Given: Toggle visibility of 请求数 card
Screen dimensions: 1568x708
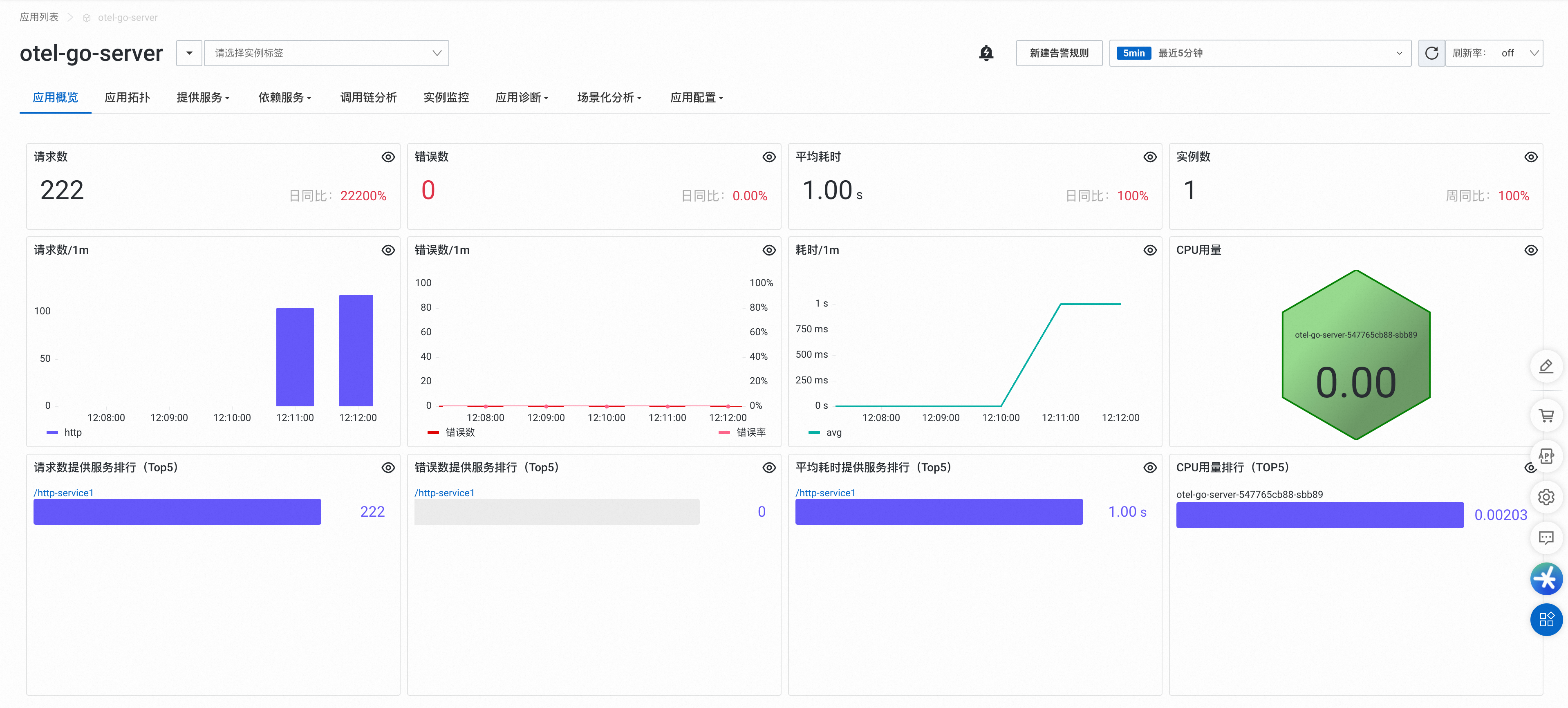Looking at the screenshot, I should click(388, 157).
